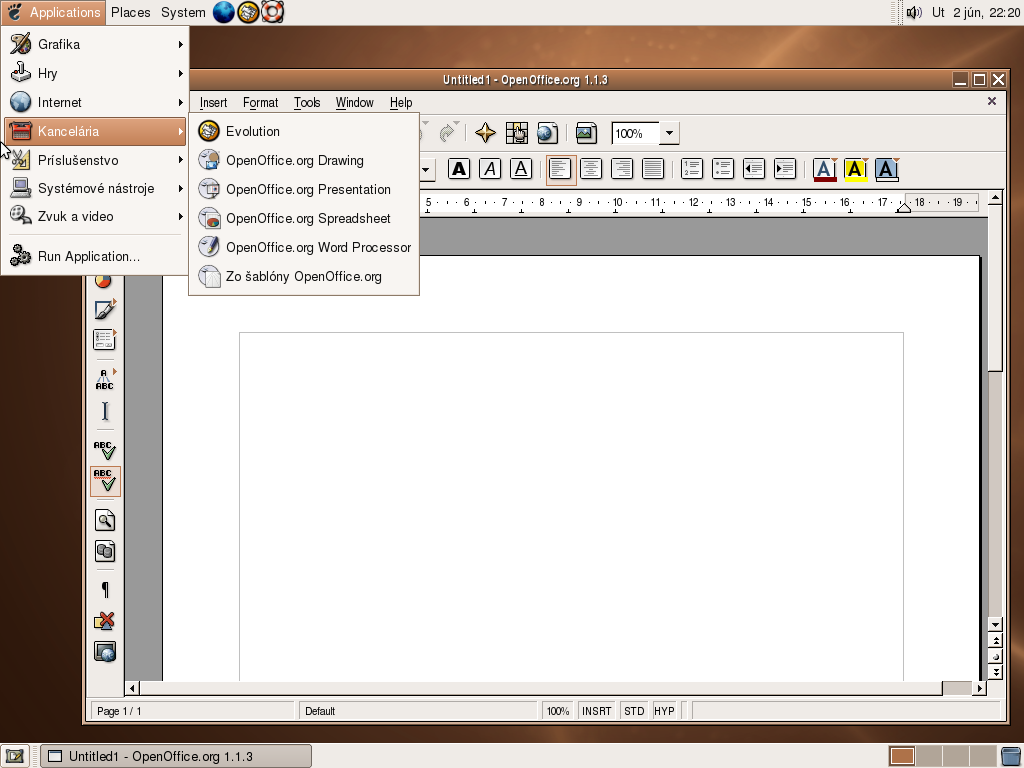This screenshot has height=768, width=1024.
Task: Click the Insert Form Controls icon
Action: (104, 340)
